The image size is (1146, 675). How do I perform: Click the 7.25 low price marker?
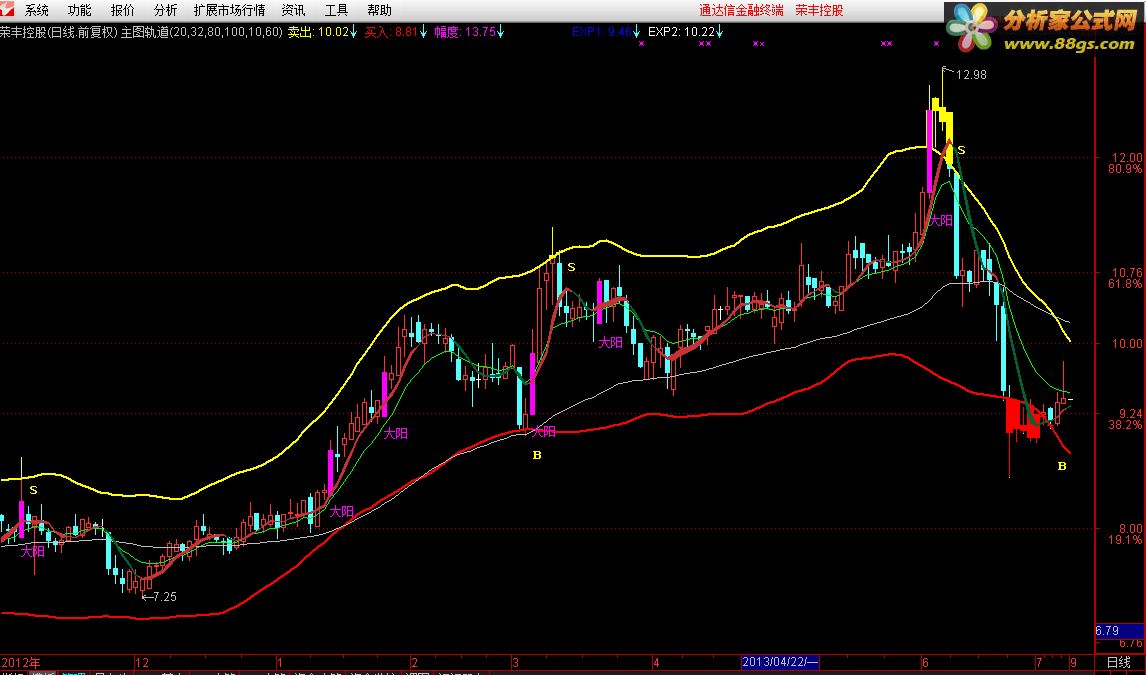[165, 597]
